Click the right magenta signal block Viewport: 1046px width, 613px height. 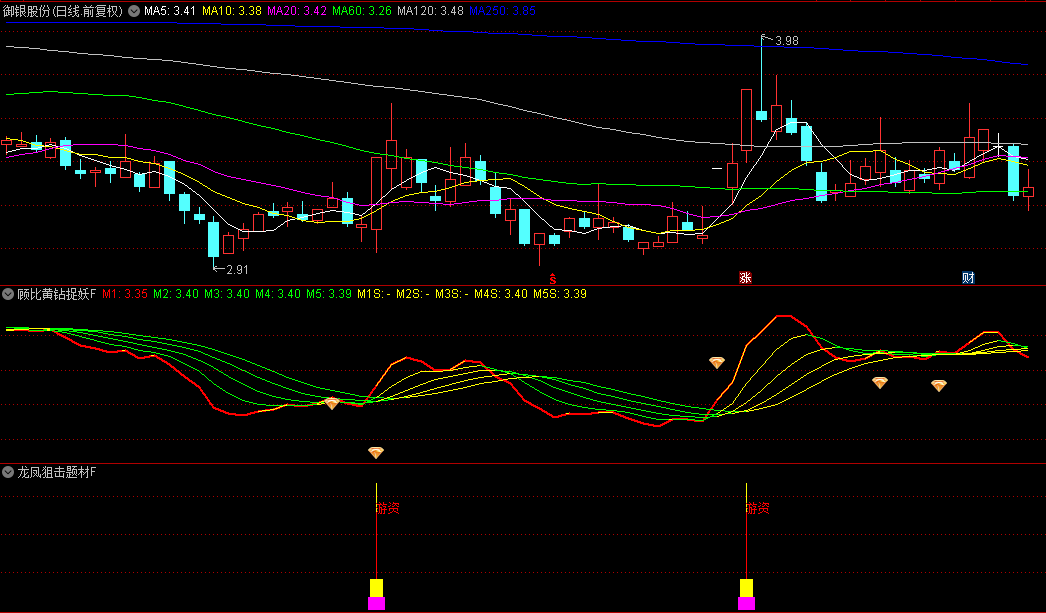coord(746,603)
